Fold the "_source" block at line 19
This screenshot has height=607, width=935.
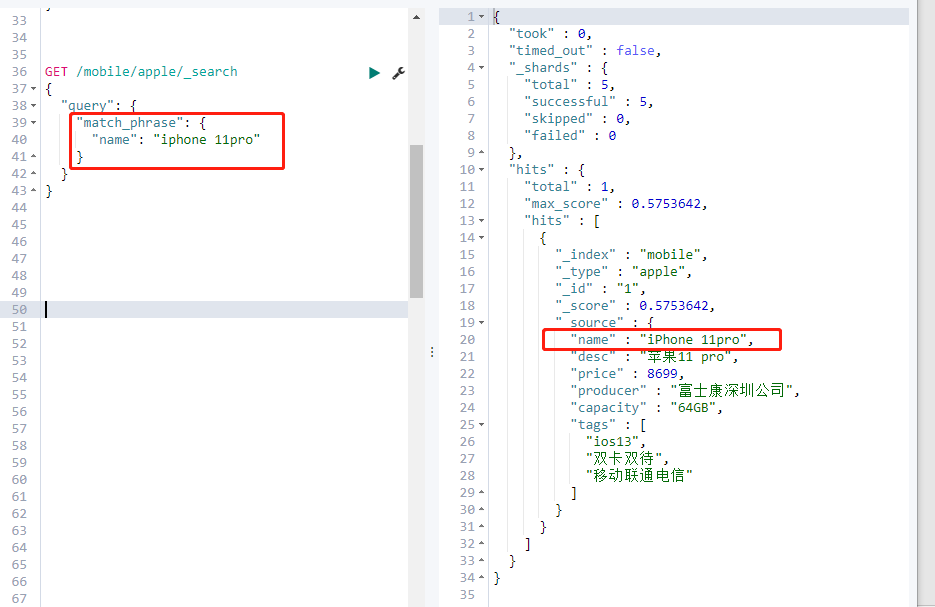tap(482, 323)
